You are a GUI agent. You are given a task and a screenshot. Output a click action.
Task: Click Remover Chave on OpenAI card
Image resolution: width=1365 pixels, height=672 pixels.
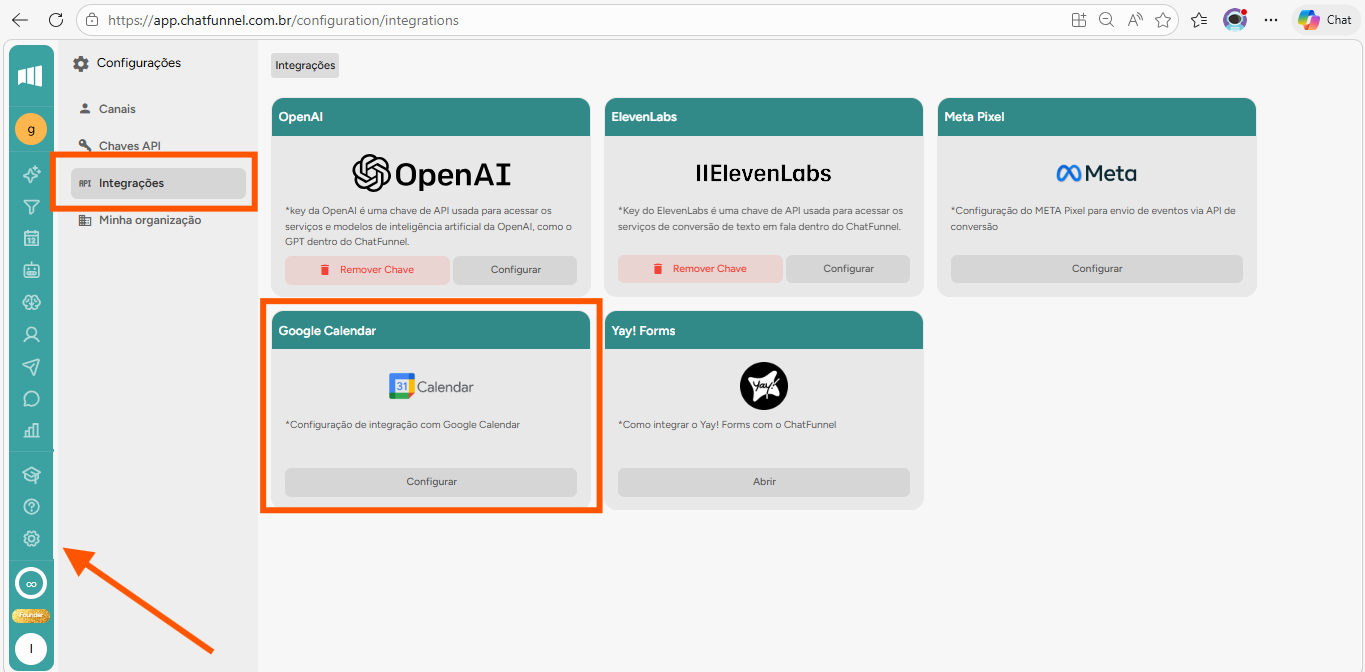click(367, 269)
